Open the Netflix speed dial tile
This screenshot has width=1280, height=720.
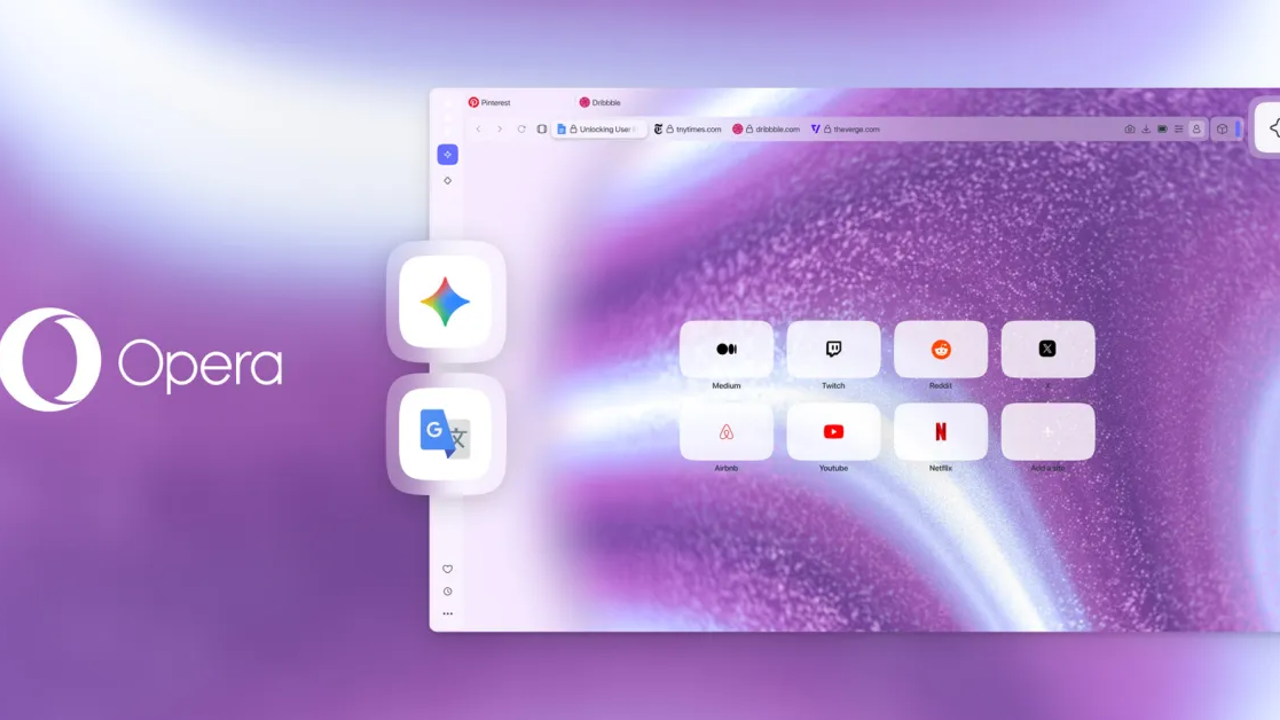(x=940, y=432)
